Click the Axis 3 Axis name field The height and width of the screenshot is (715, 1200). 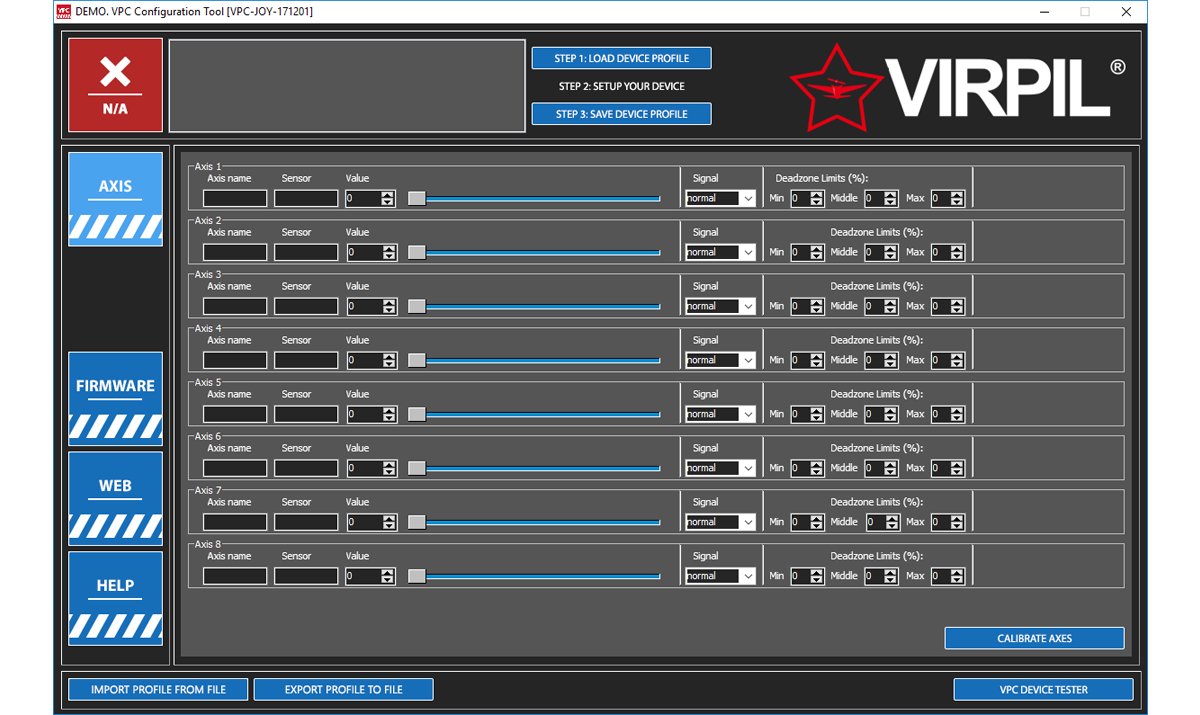[x=235, y=306]
